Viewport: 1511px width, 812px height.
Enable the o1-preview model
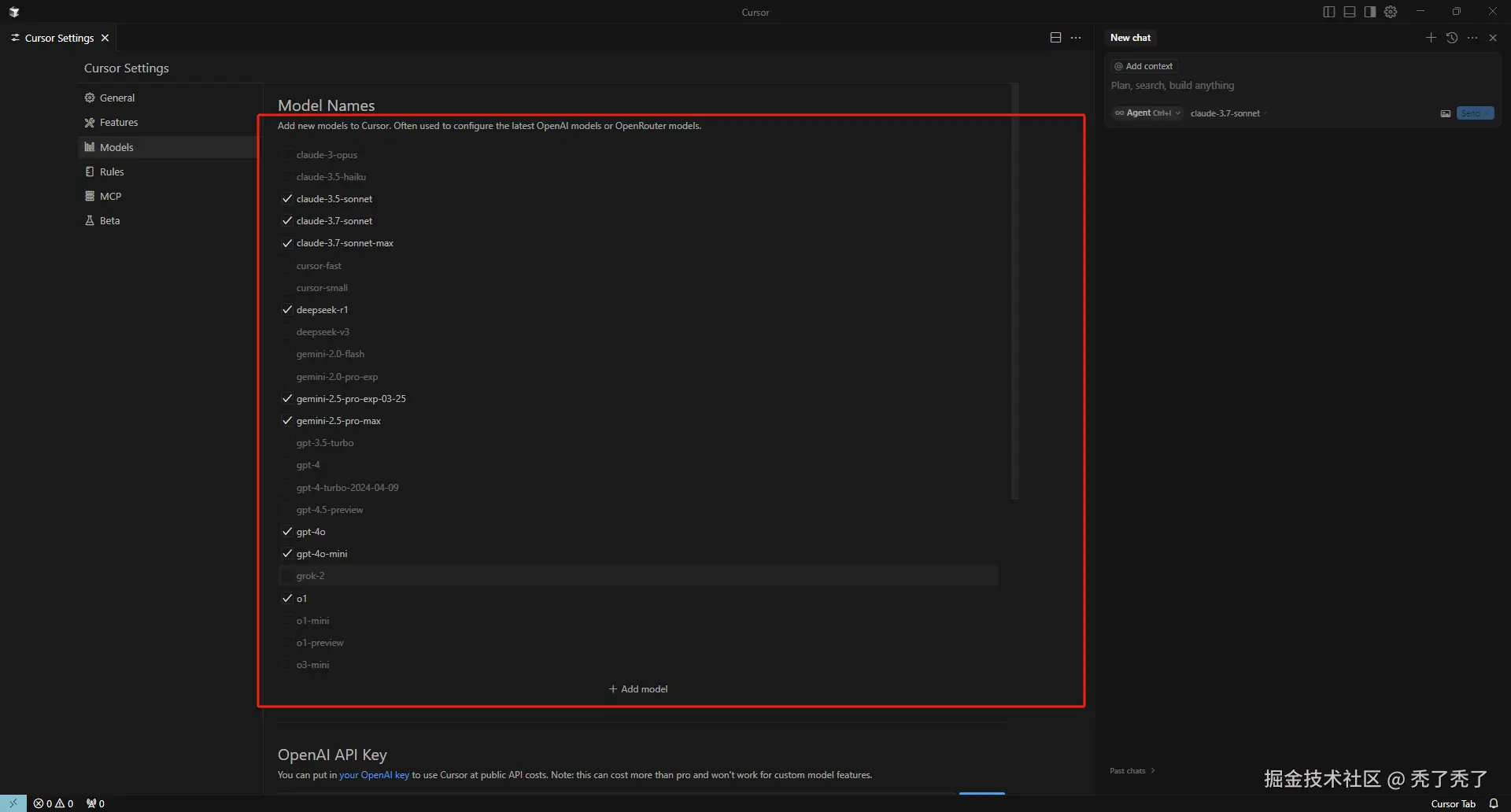pos(287,643)
